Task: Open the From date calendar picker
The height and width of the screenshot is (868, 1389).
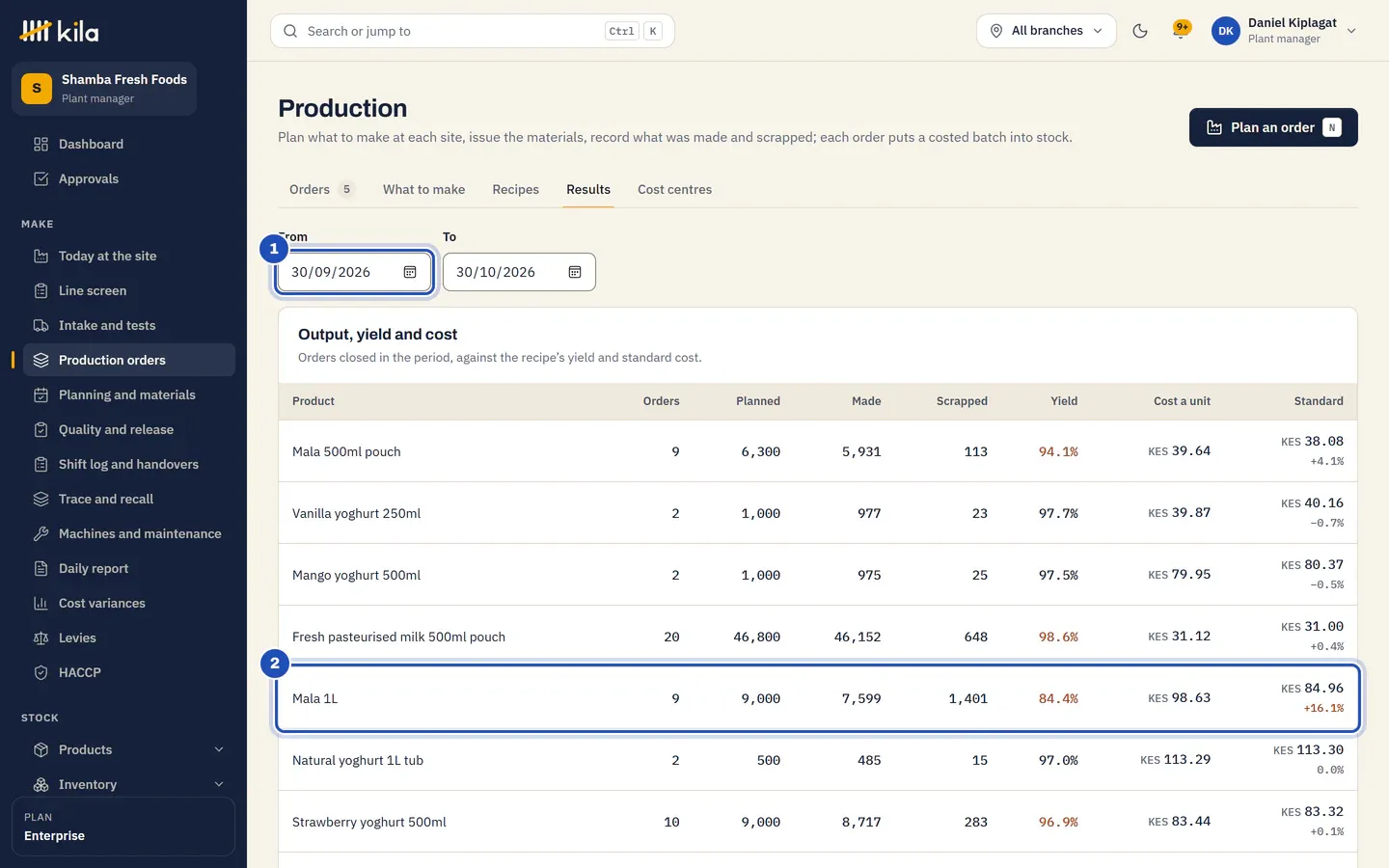Action: [410, 272]
